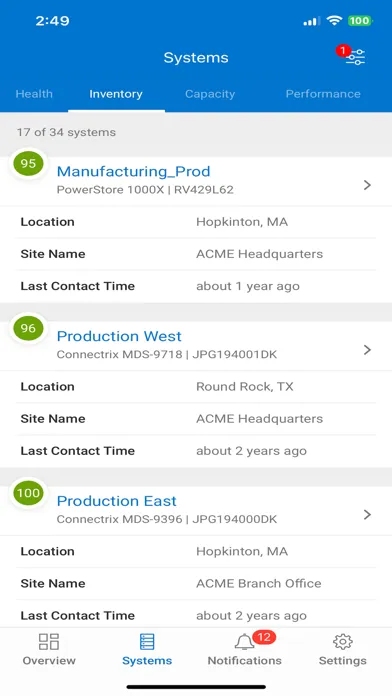The width and height of the screenshot is (392, 696).
Task: Tap the 100 health score badge
Action: [x=28, y=493]
